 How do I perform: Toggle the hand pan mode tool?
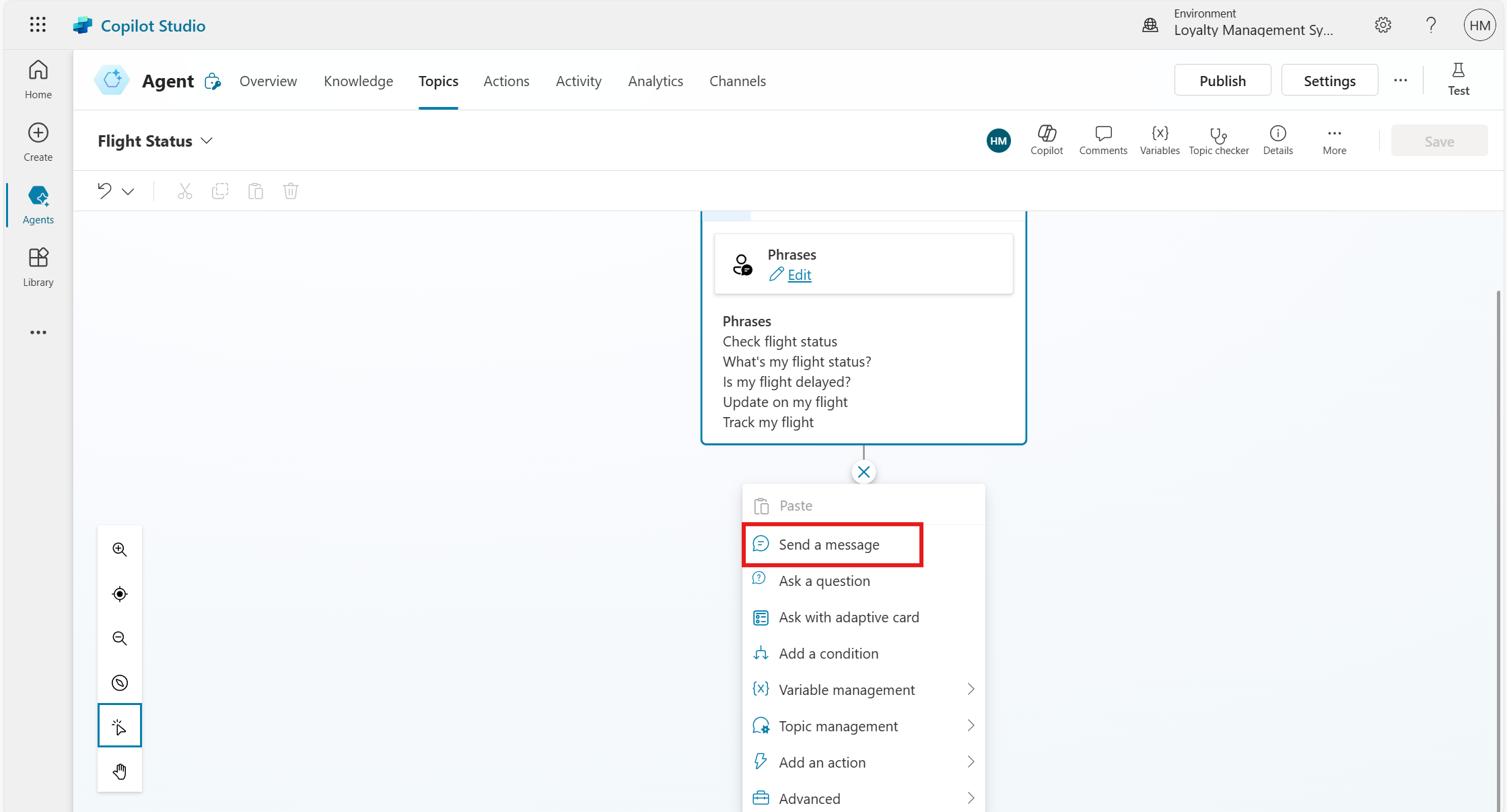pyautogui.click(x=120, y=771)
